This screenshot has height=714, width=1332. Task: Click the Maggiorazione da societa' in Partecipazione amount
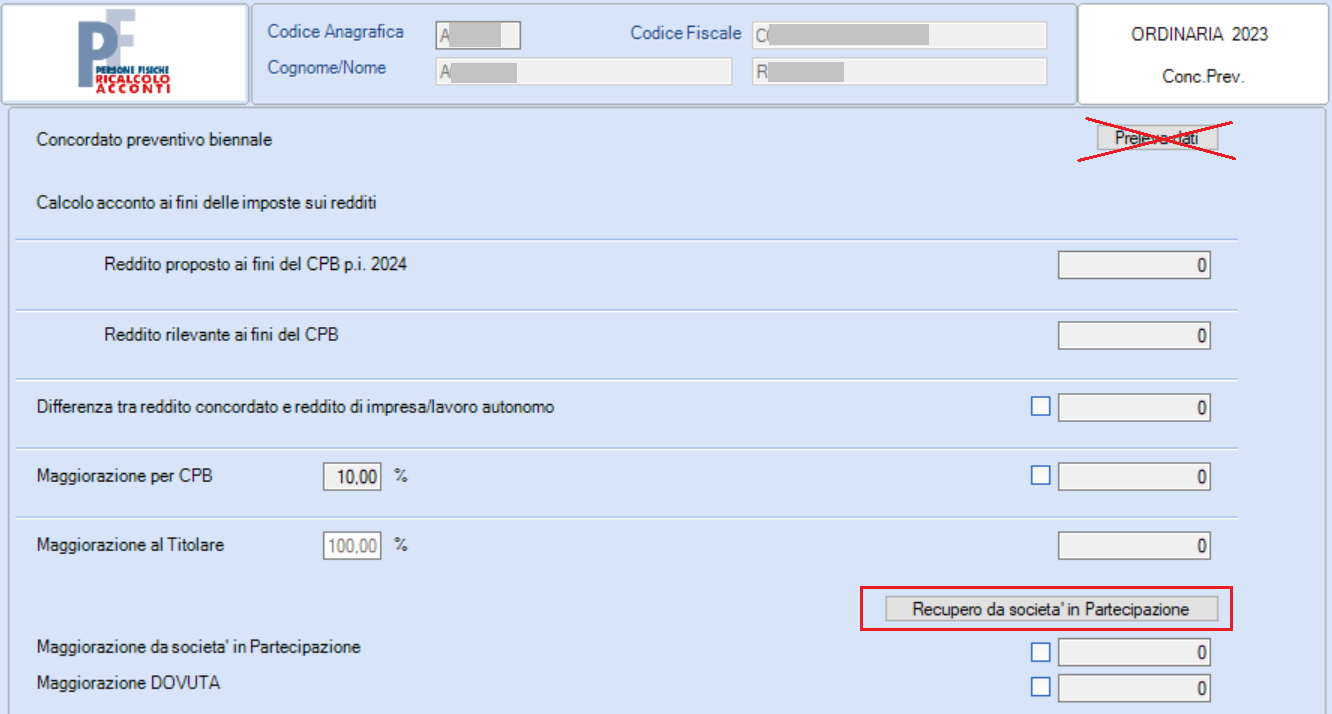coord(1134,653)
